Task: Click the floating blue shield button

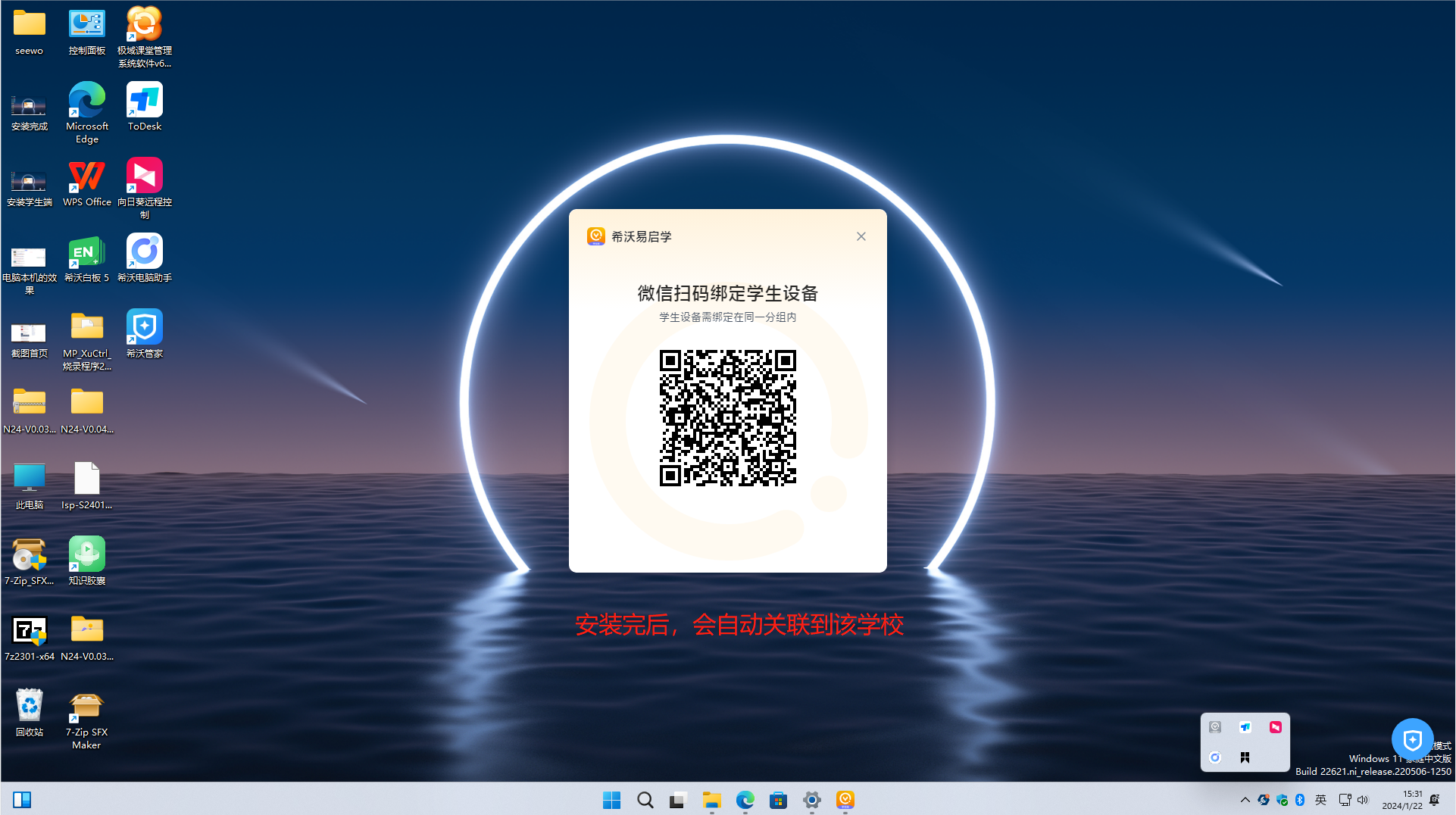Action: pyautogui.click(x=1412, y=739)
